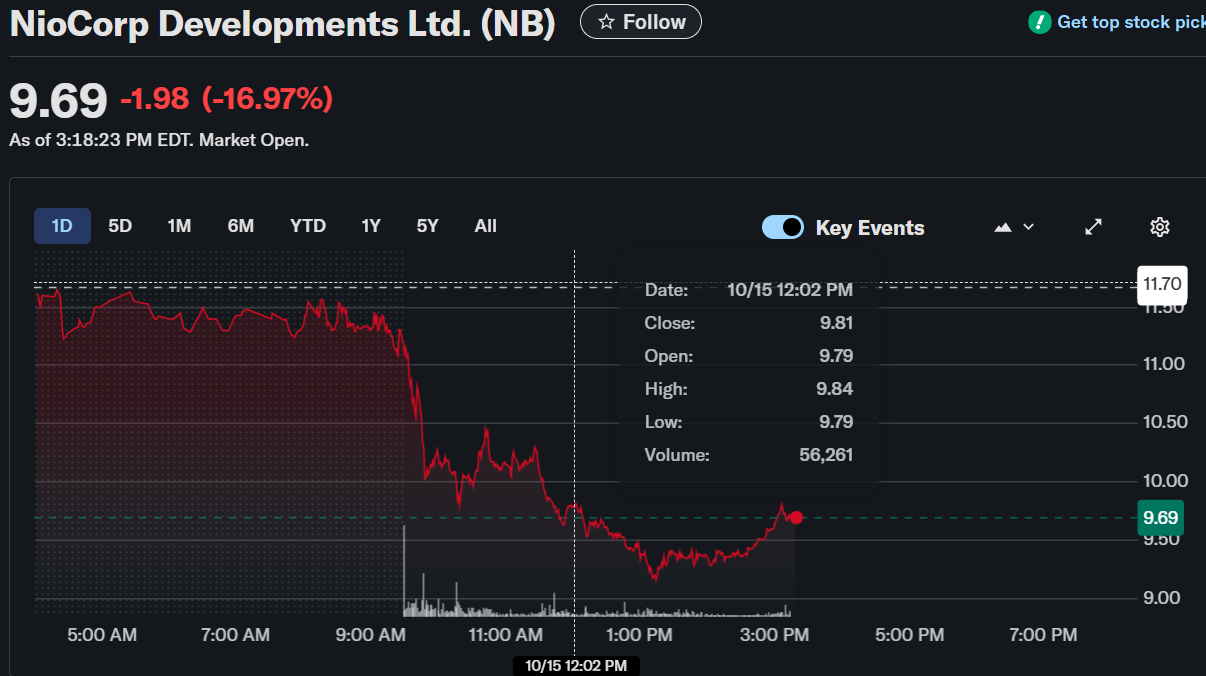Switch chart to 5Y range
Screen dimensions: 1206x676
(x=427, y=226)
